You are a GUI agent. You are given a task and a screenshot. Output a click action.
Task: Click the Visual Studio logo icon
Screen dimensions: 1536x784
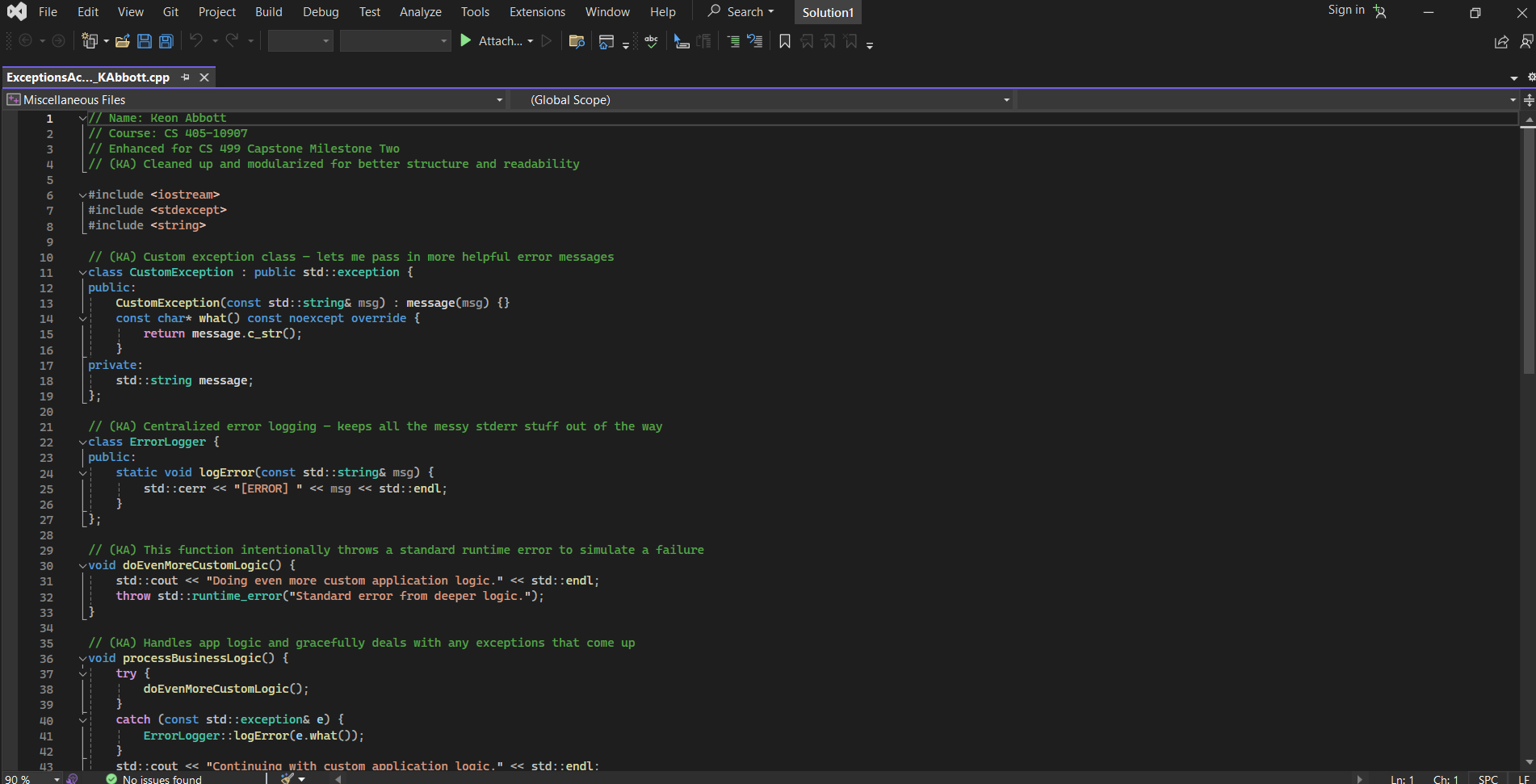pos(16,12)
